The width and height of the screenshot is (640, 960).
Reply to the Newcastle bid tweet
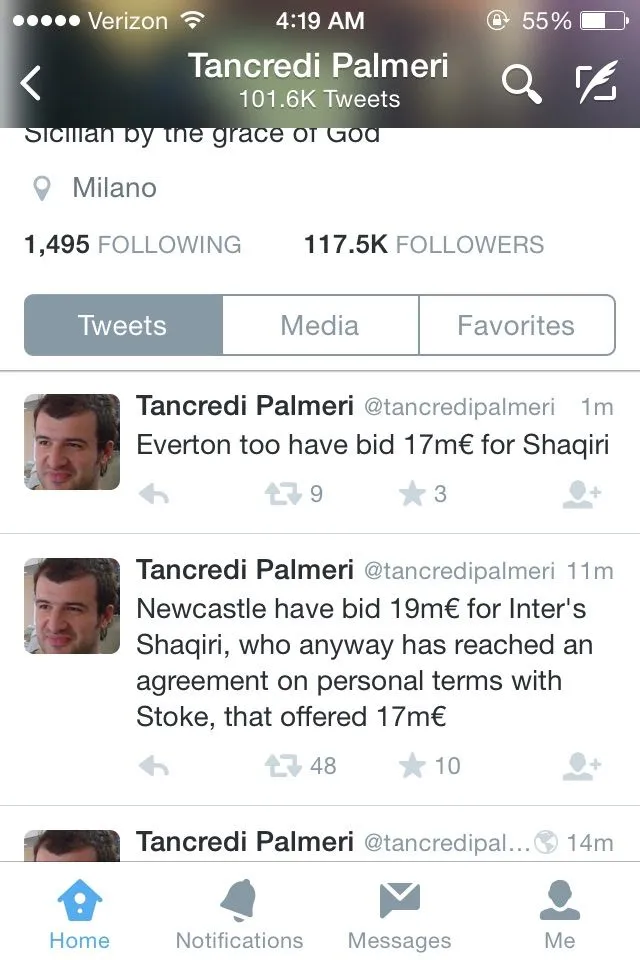(x=153, y=766)
